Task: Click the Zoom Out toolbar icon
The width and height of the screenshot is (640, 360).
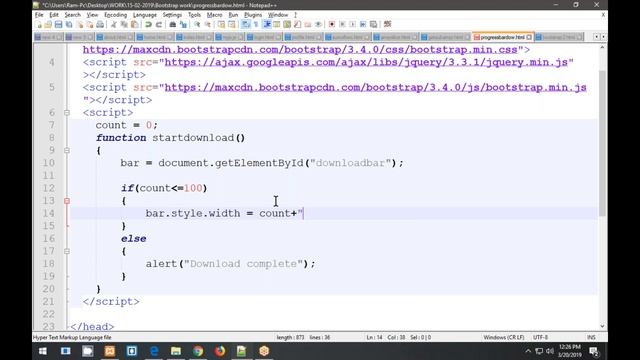Action: pos(208,24)
